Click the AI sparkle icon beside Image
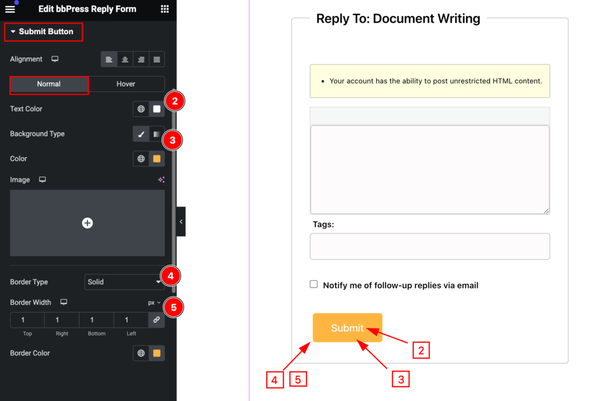Screen dimensions: 600x401 161,179
